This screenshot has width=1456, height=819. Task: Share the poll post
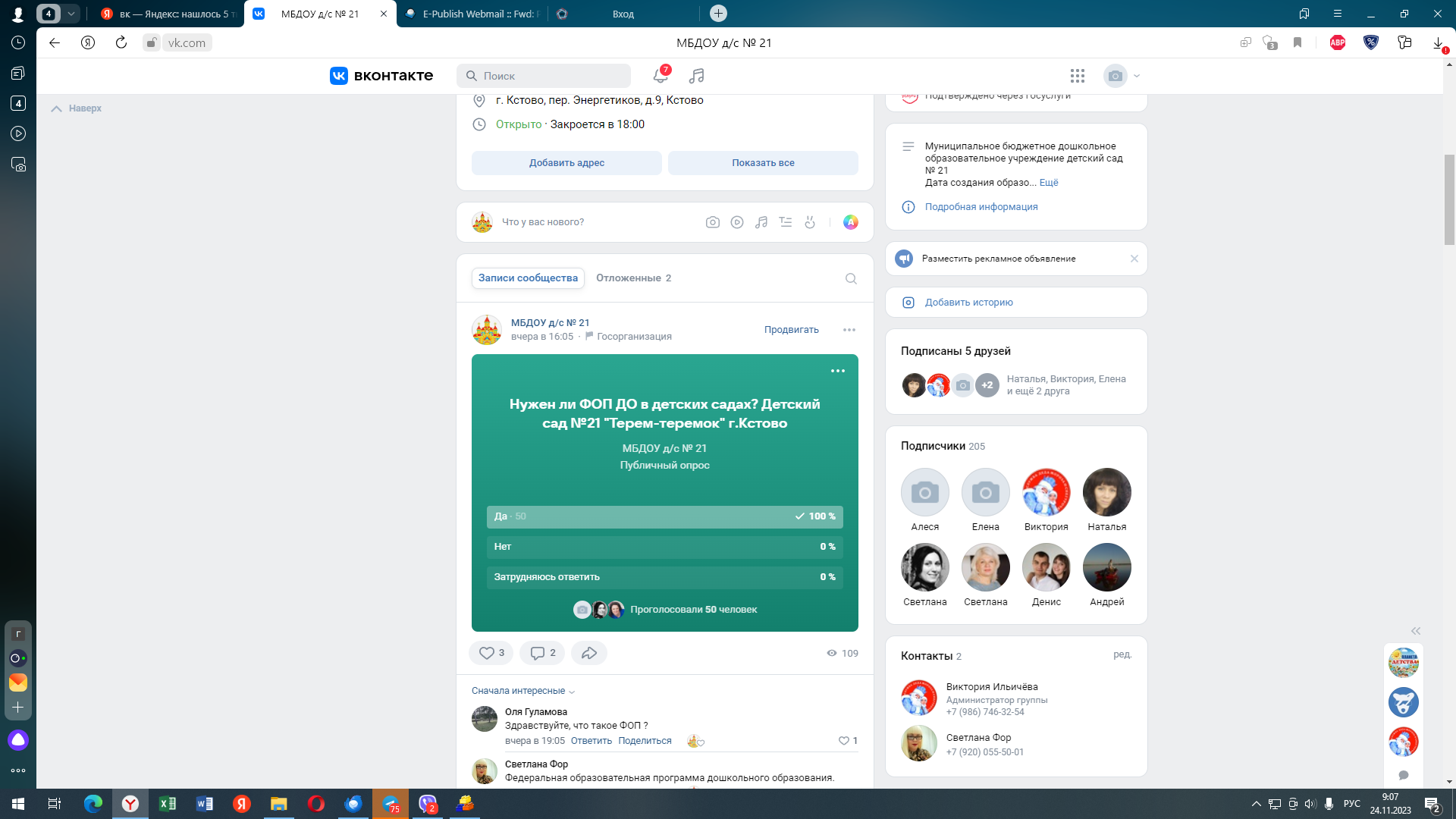pos(589,653)
